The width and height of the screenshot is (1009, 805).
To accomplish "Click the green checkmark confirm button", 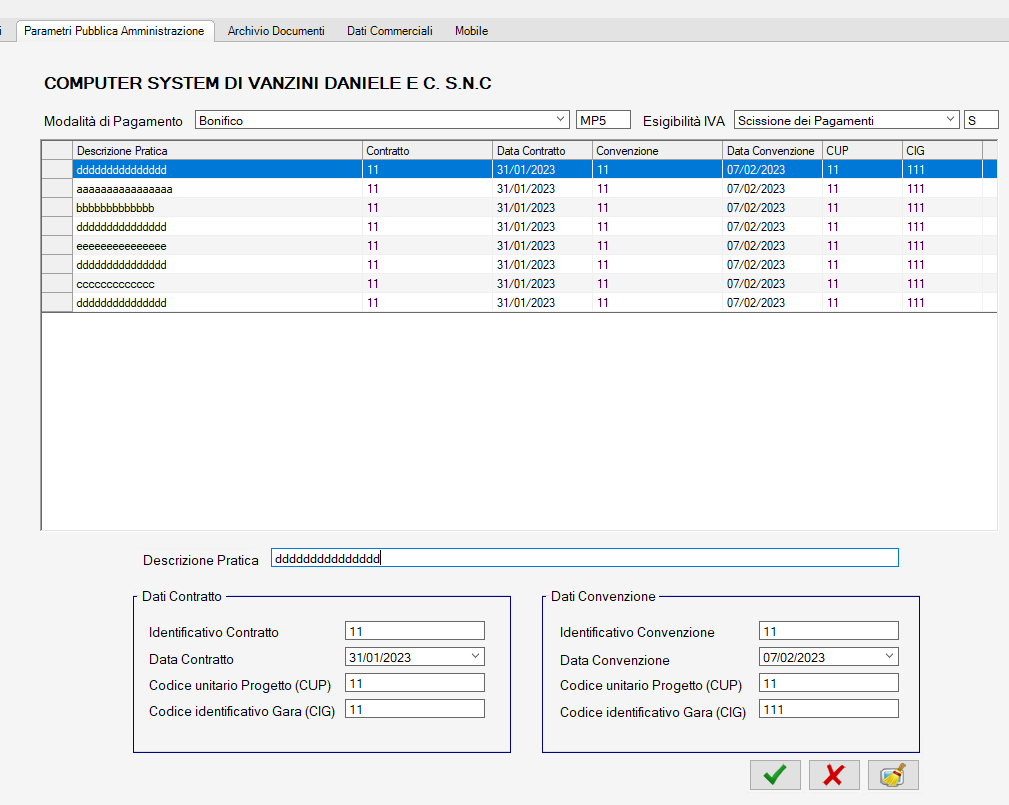I will click(775, 775).
